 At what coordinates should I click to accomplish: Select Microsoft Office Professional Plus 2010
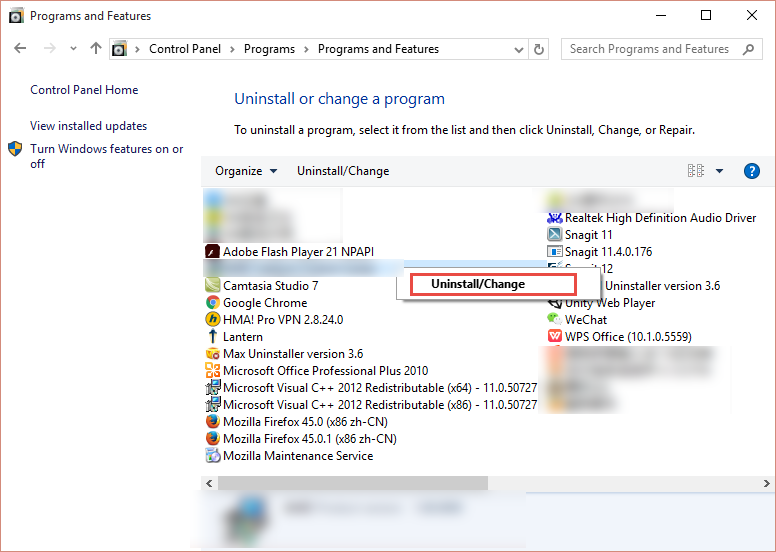(326, 371)
